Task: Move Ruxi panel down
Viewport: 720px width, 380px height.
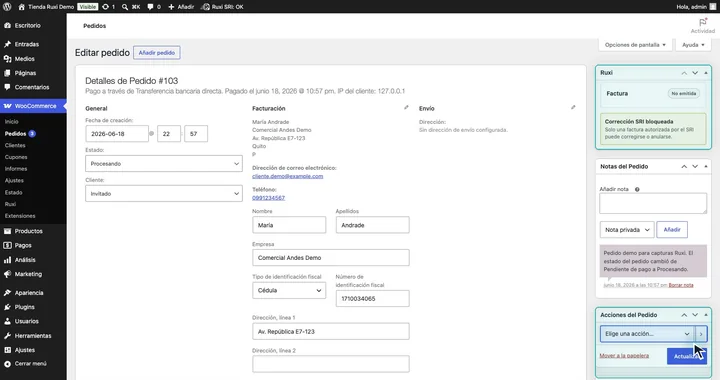Action: point(695,73)
